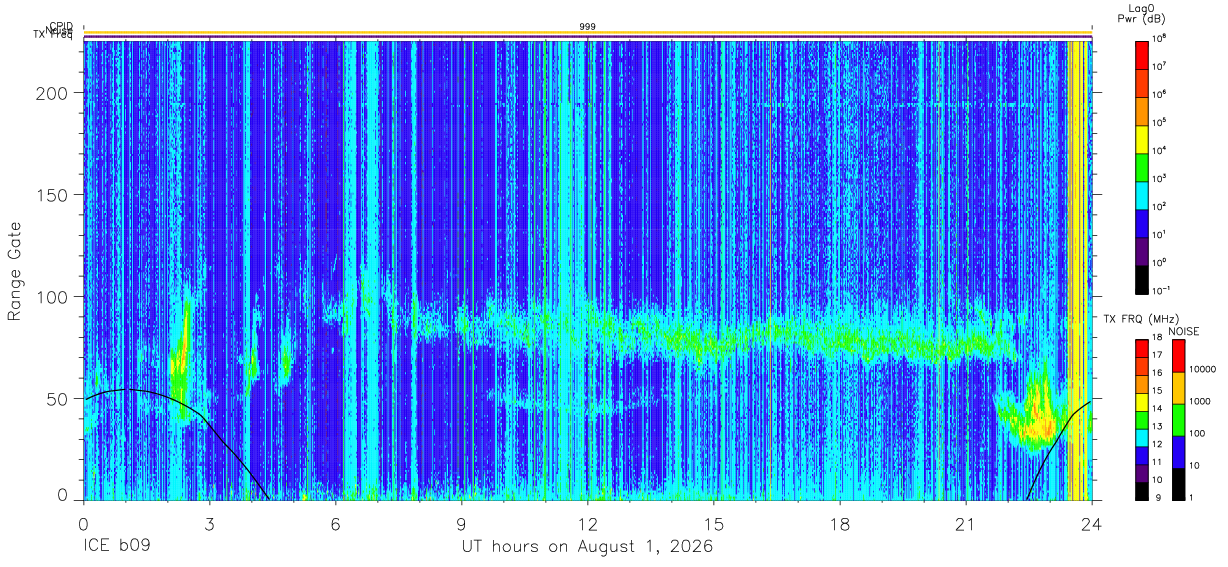Select the cyan segment of TX FRQ colorbar
Screen dimensions: 1228x567
tap(1141, 437)
